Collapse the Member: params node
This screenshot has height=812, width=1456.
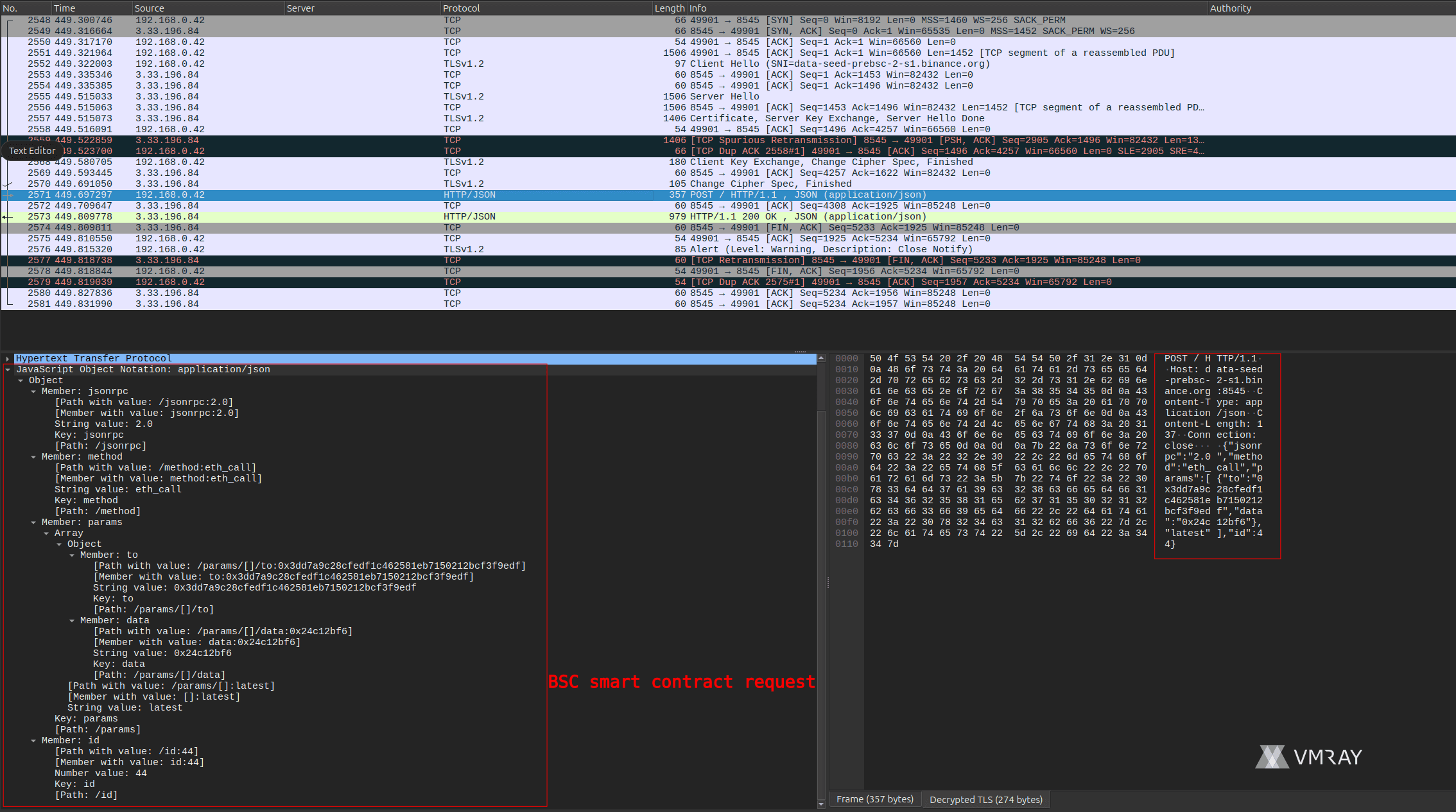(33, 523)
